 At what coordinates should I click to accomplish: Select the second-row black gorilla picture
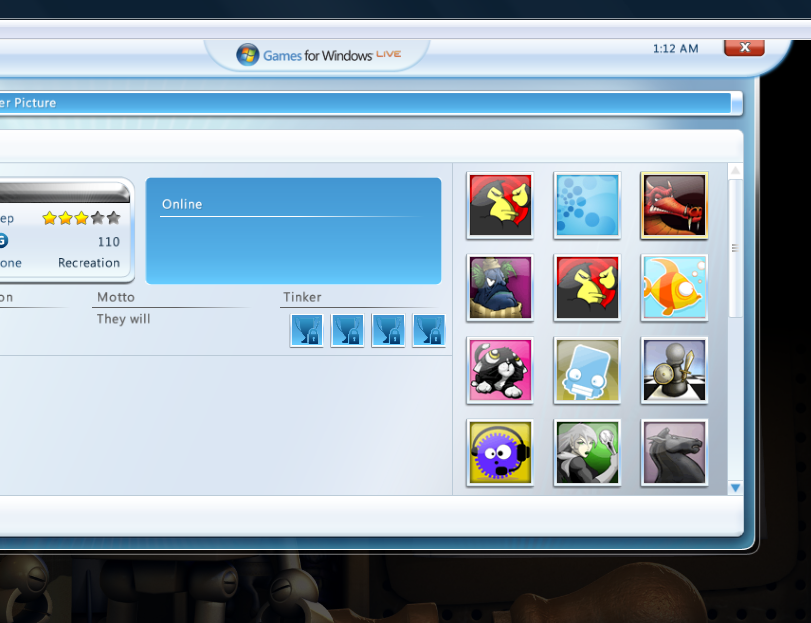tap(587, 287)
